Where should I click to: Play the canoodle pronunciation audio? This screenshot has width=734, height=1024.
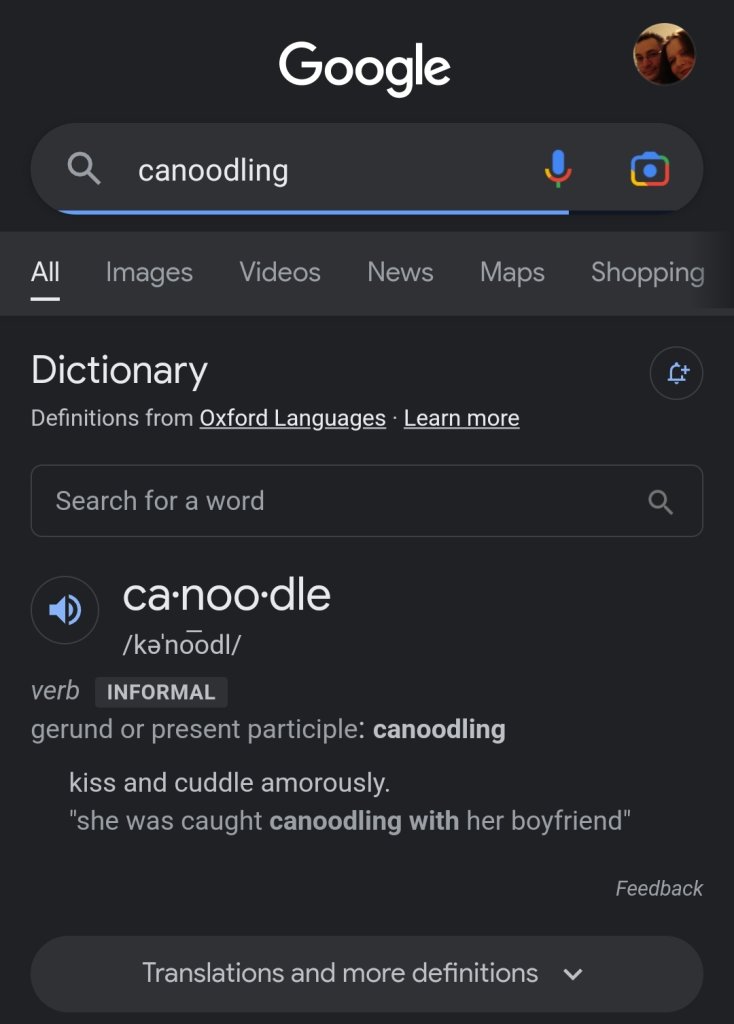(x=65, y=609)
